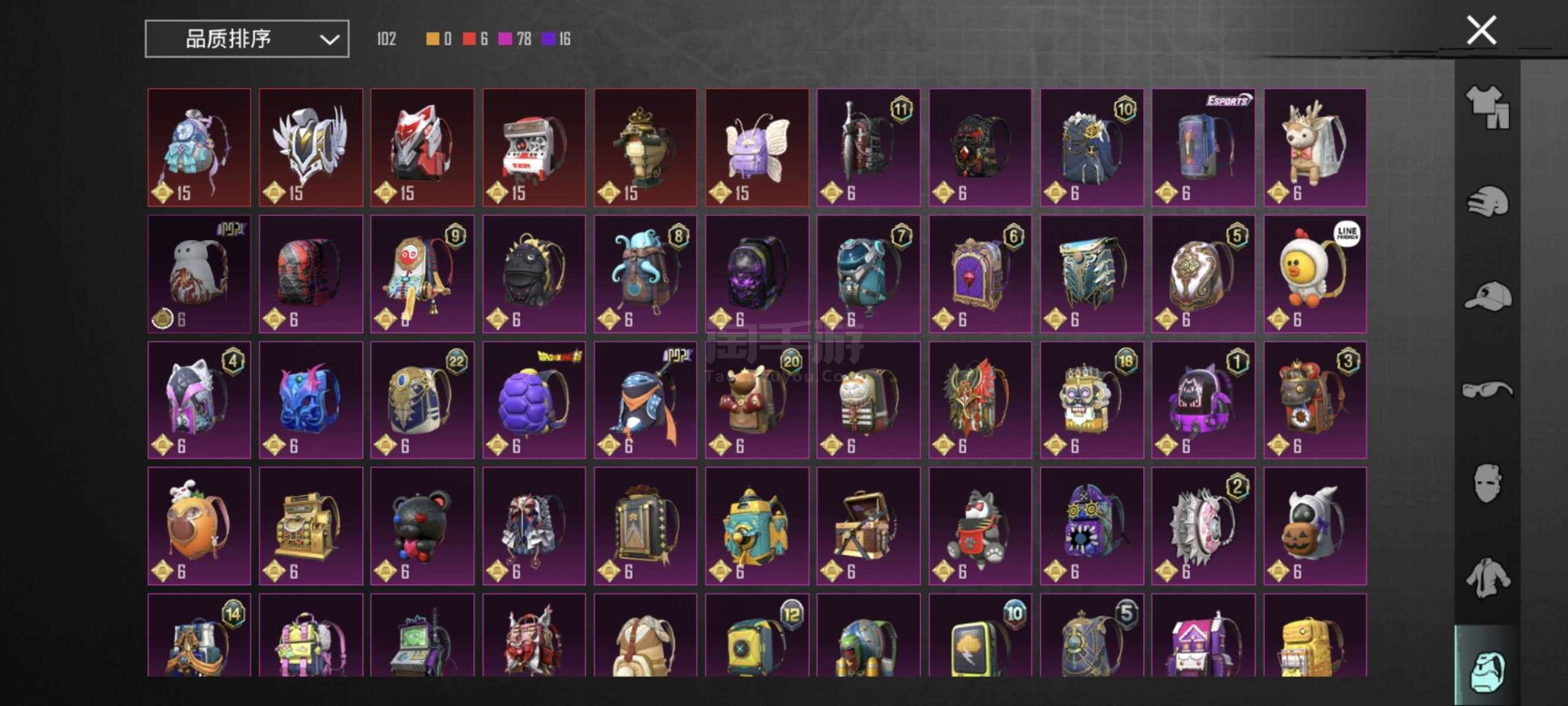
Task: Select the LINE Friends chick backpack
Action: pos(1314,274)
